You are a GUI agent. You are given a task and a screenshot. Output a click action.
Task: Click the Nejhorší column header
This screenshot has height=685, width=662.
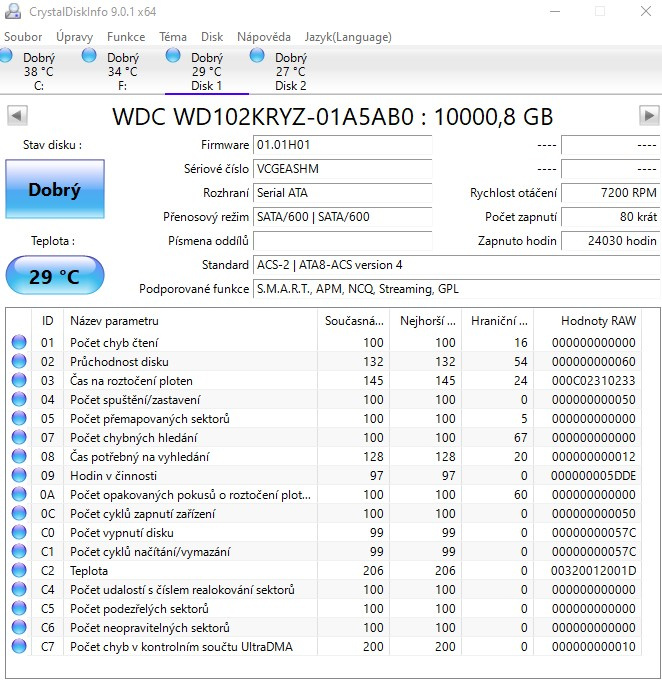pos(427,321)
